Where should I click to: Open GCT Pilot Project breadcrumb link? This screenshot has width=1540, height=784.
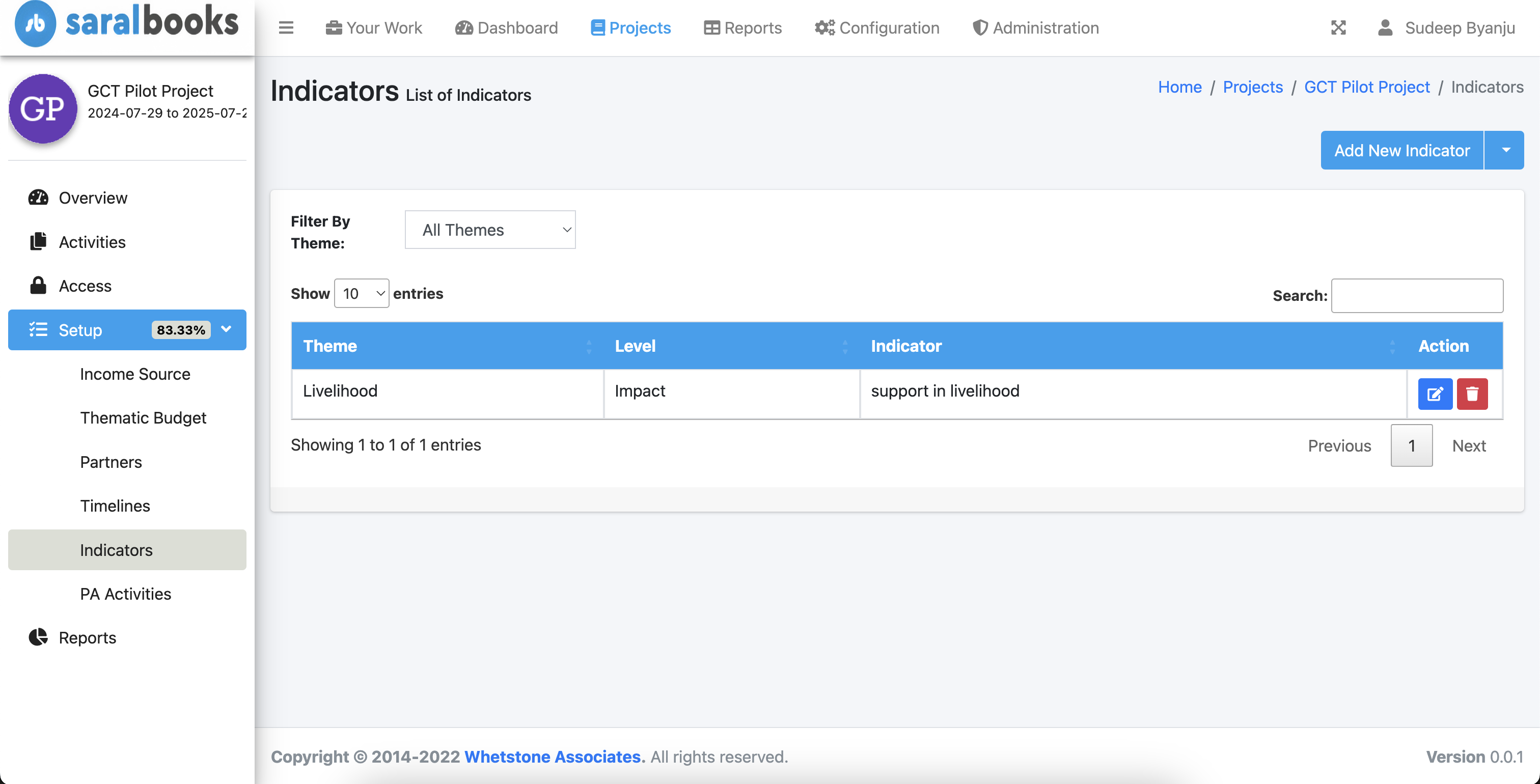click(x=1367, y=87)
